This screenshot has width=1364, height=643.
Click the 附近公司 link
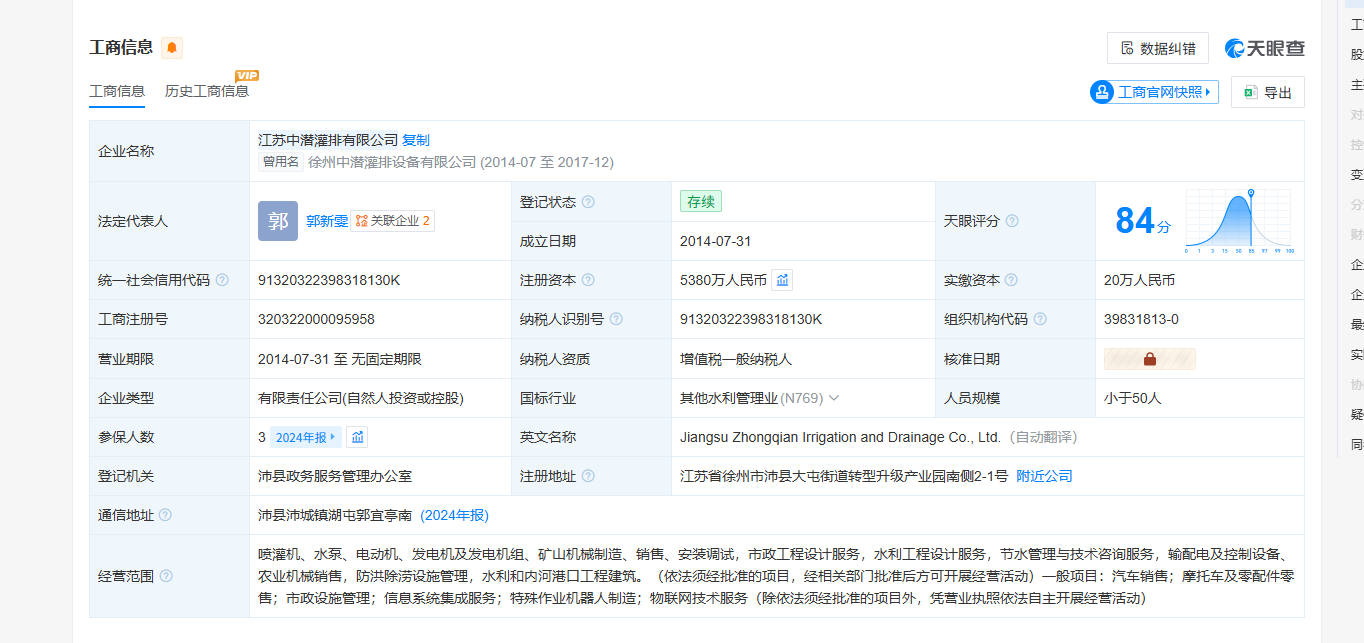pyautogui.click(x=1044, y=476)
